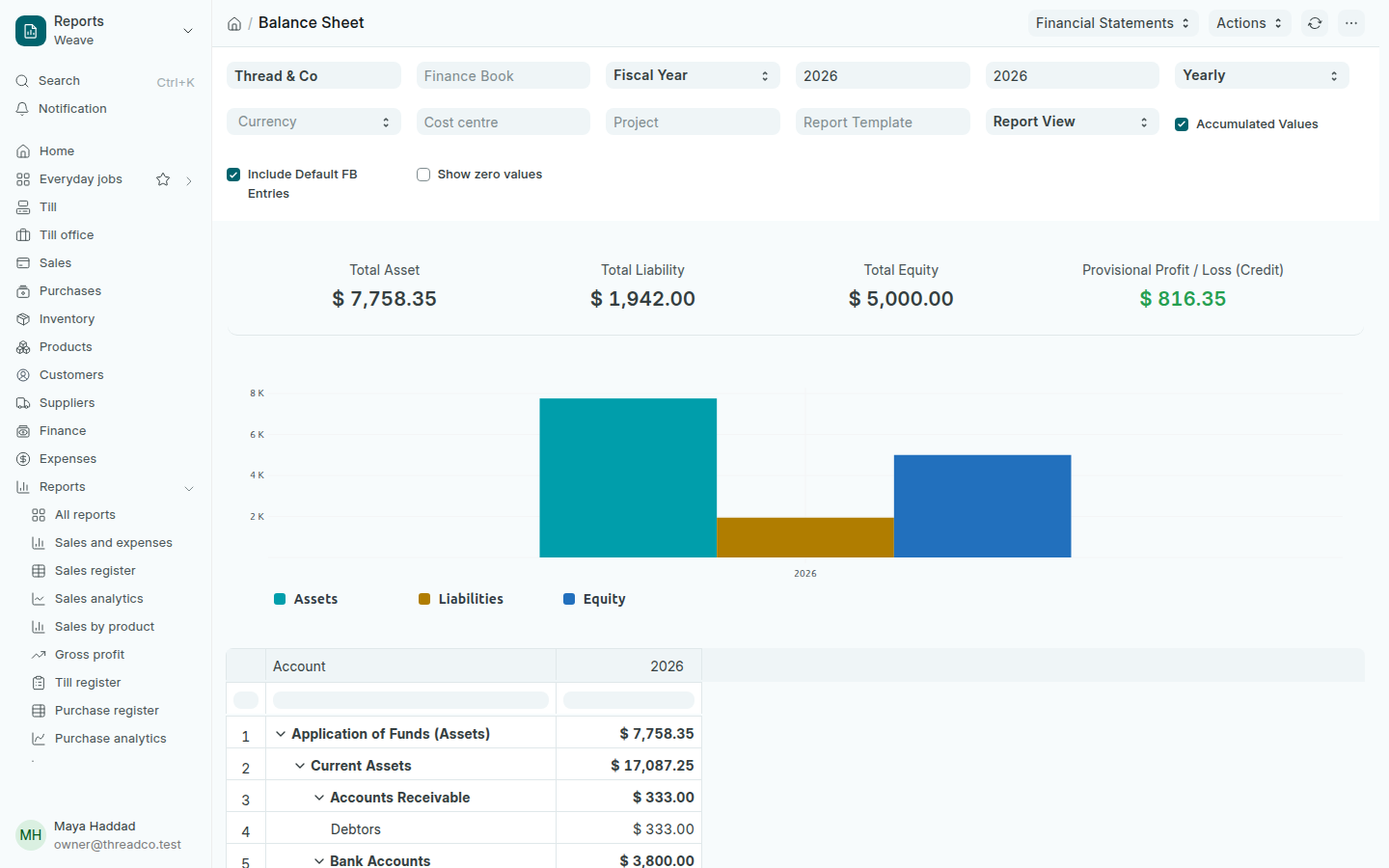Image resolution: width=1389 pixels, height=868 pixels.
Task: Refresh the Balance Sheet report
Action: [x=1315, y=23]
